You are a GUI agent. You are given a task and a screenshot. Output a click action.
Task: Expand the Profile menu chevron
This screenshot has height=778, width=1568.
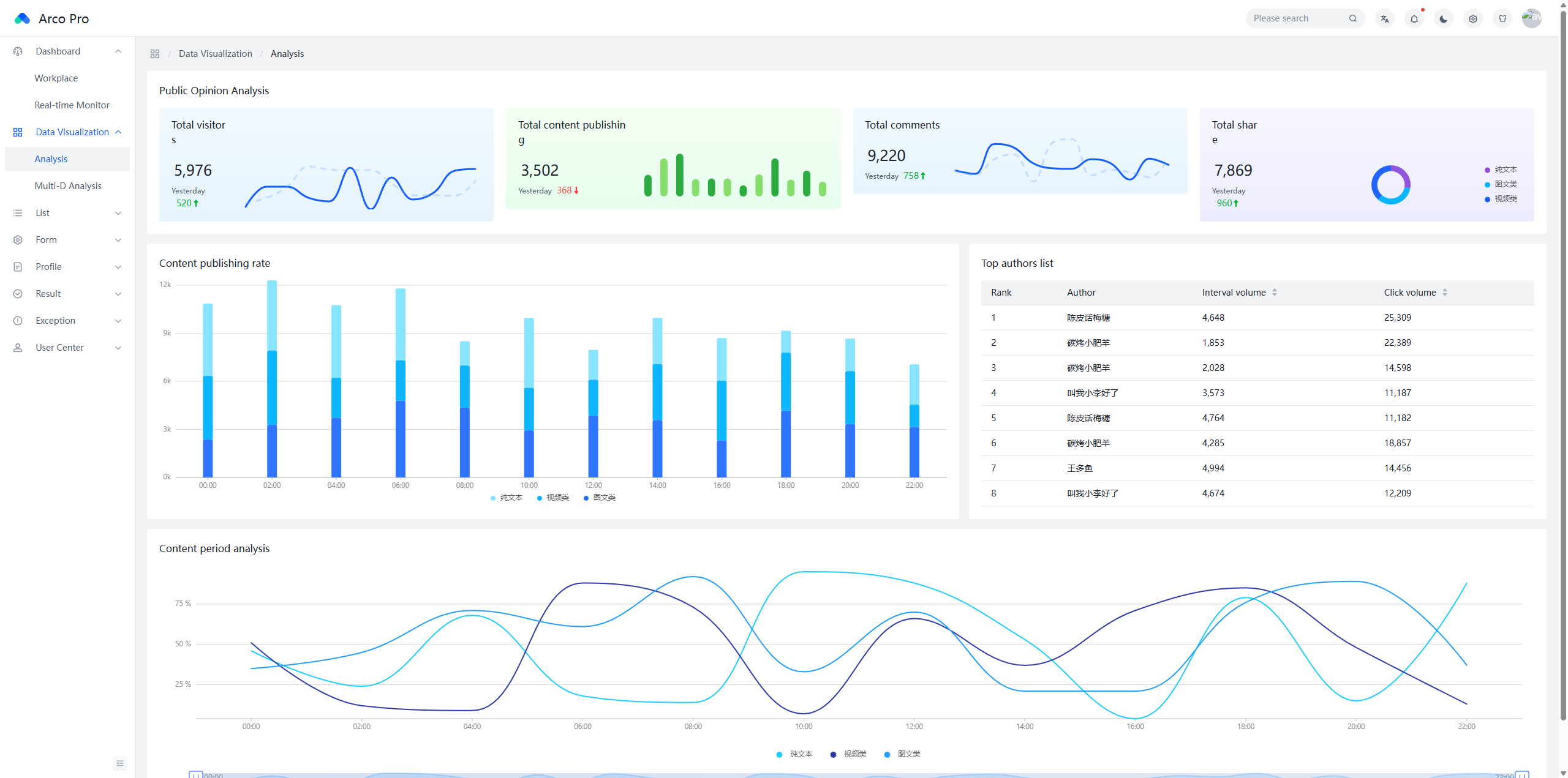coord(118,267)
